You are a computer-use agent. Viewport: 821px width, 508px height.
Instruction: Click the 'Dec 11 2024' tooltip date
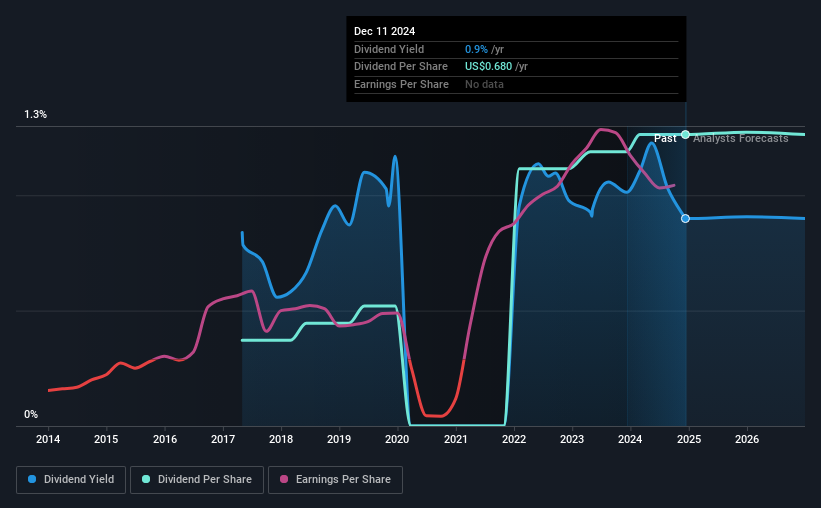click(384, 31)
